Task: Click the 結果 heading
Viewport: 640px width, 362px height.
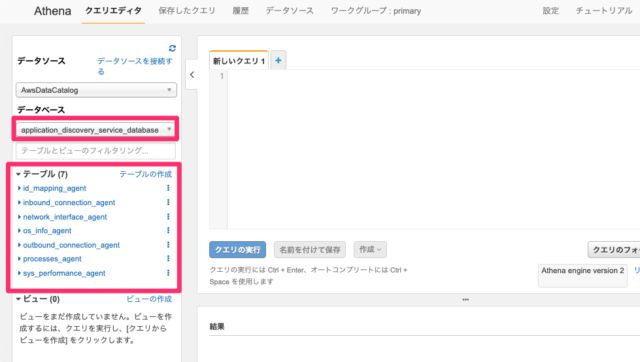Action: coord(217,326)
